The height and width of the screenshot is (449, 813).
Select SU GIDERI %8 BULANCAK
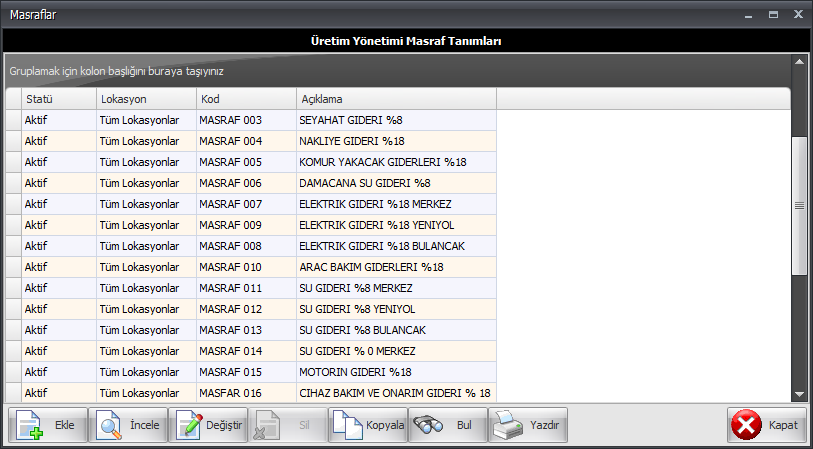(x=397, y=330)
